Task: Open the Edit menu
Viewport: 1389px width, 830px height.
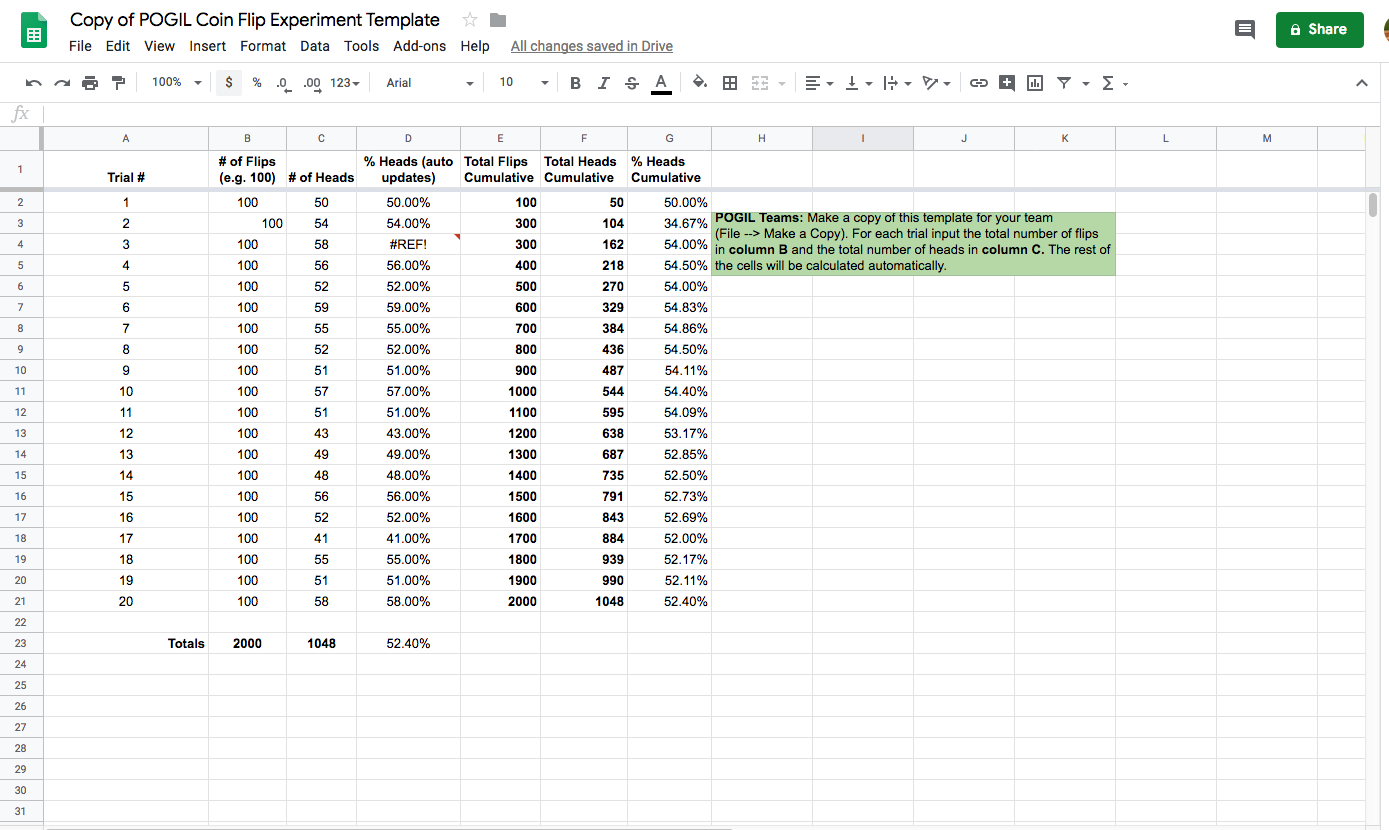Action: 118,46
